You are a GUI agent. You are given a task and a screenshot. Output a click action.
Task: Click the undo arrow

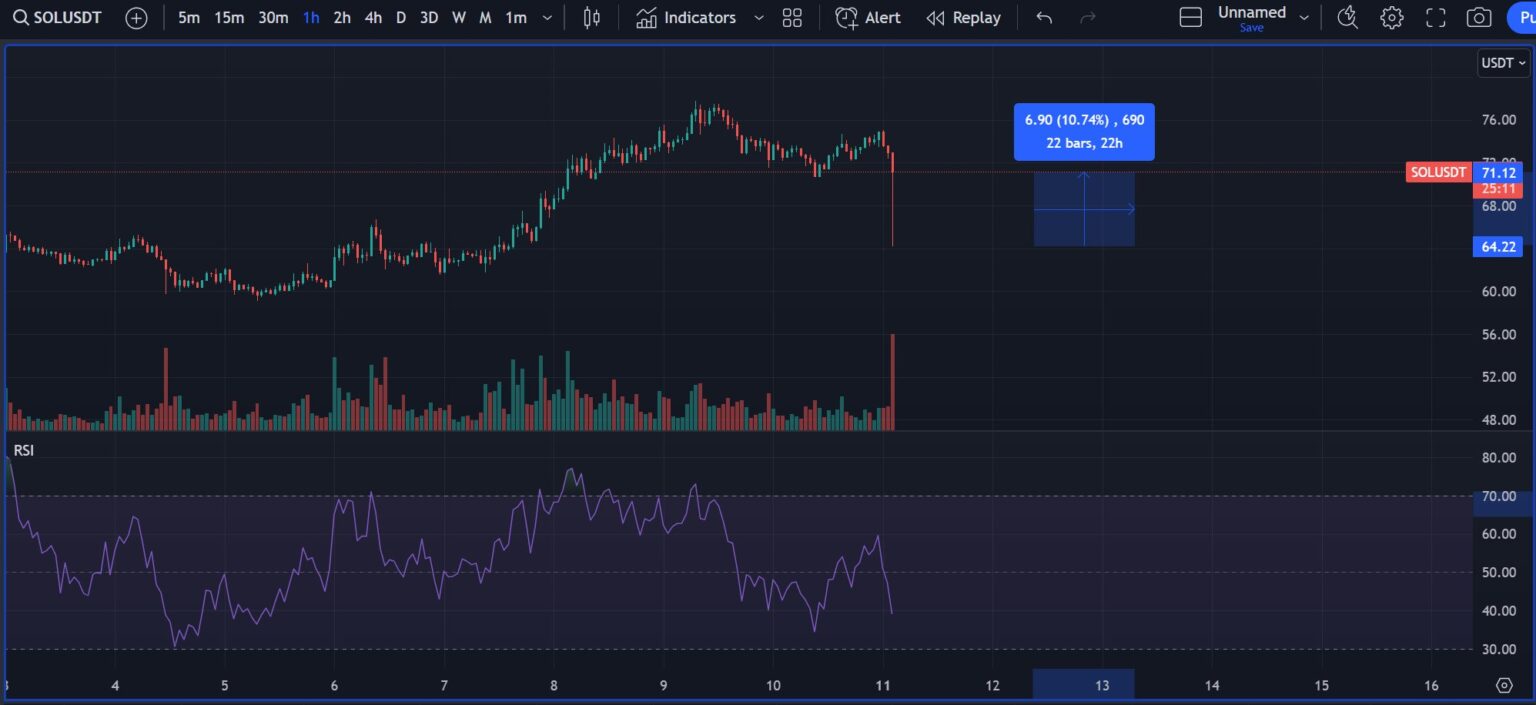1044,18
